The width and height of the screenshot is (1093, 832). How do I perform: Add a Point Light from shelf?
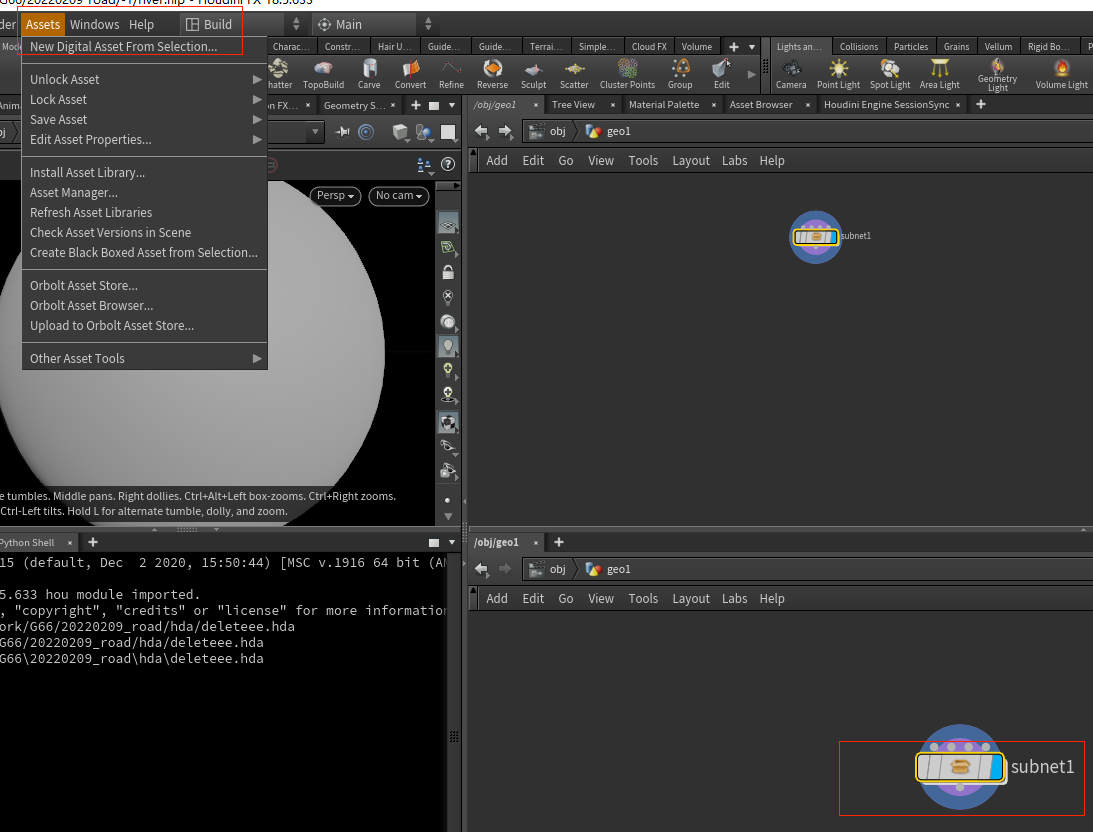click(838, 72)
